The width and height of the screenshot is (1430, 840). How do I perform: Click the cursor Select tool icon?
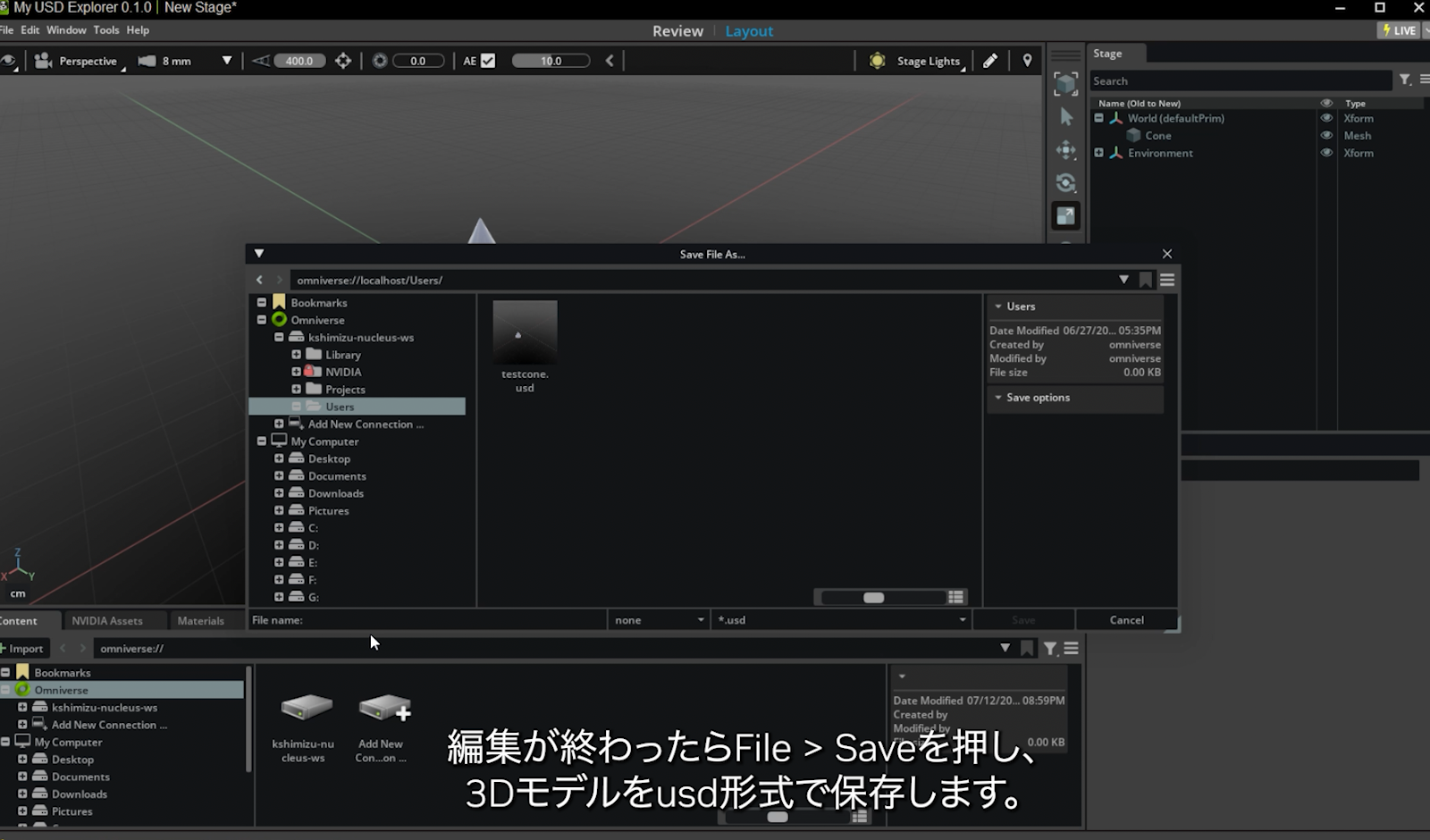1065,116
